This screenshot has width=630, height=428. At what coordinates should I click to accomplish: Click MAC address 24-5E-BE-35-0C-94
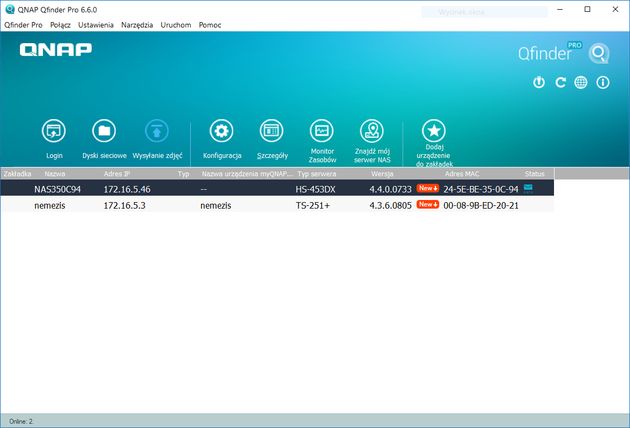point(481,189)
